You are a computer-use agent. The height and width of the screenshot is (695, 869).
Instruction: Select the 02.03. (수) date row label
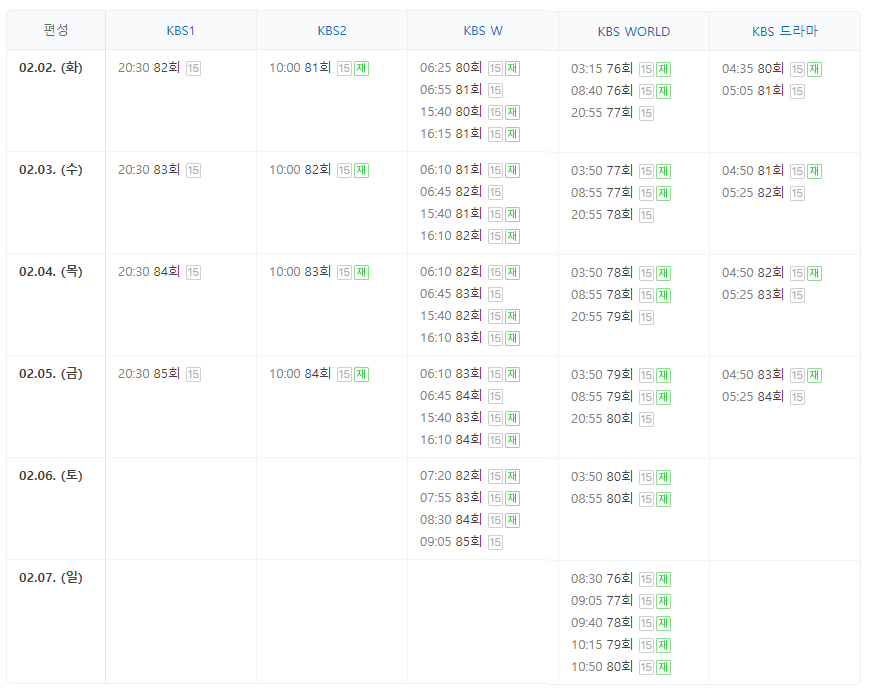tap(50, 170)
